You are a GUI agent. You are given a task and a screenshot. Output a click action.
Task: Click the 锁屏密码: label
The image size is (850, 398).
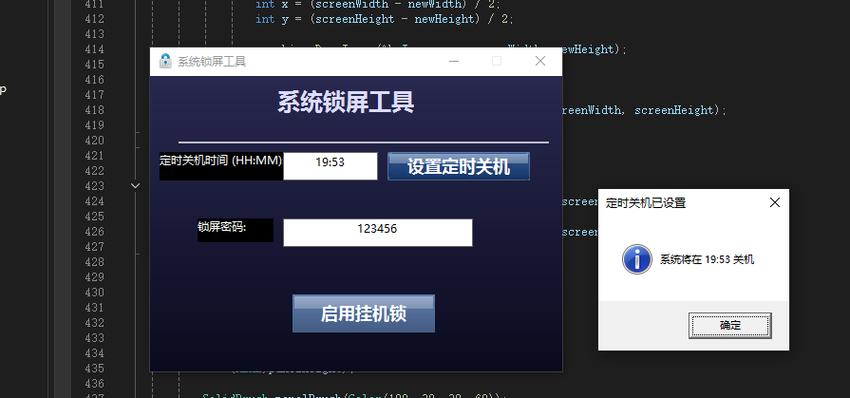[222, 227]
